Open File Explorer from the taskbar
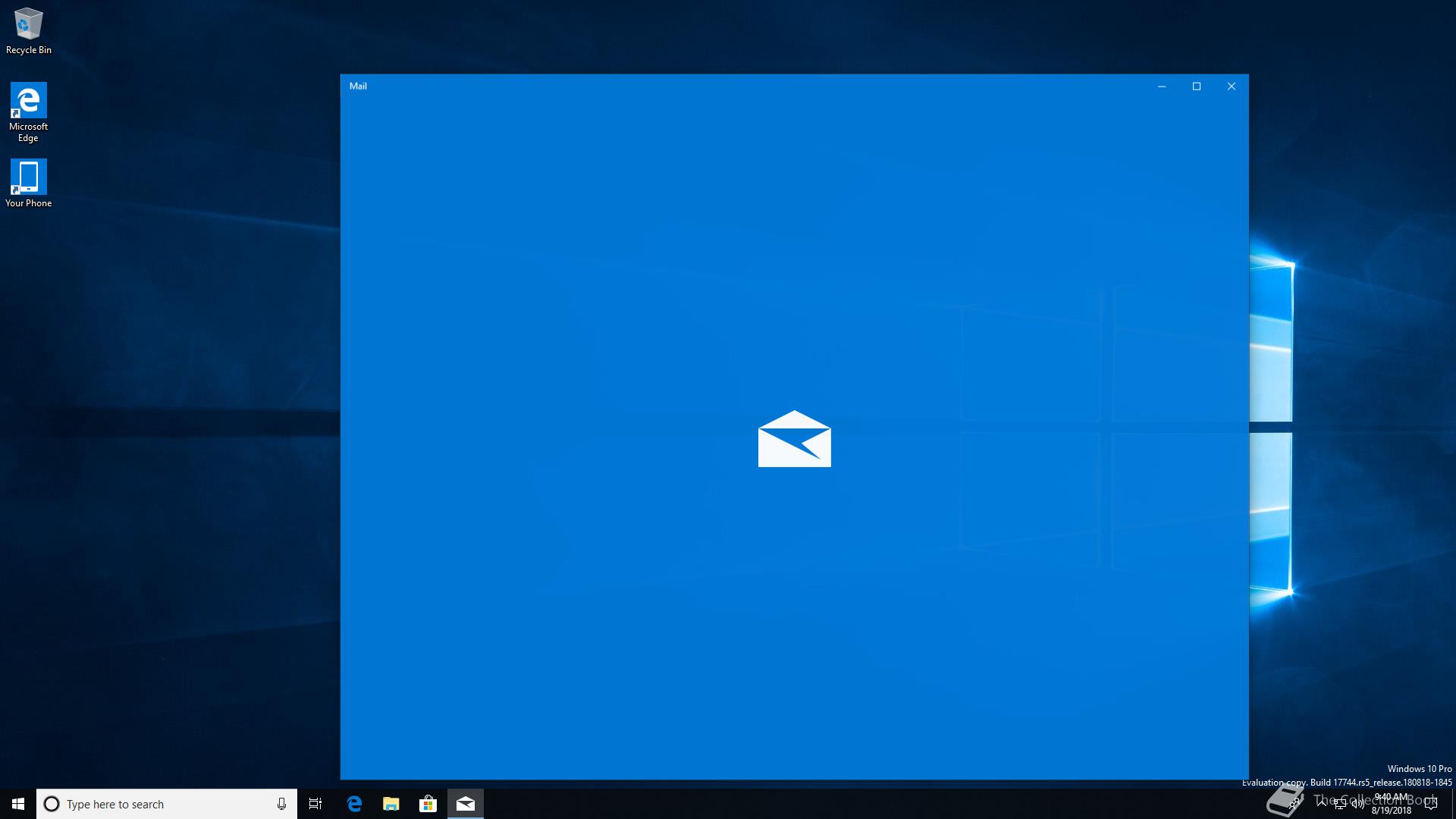The height and width of the screenshot is (819, 1456). [391, 804]
